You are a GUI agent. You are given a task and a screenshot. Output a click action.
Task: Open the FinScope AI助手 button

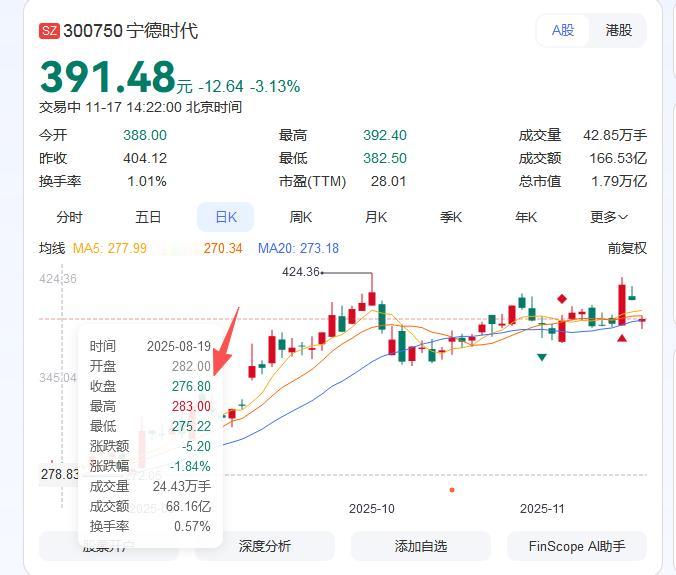point(577,546)
